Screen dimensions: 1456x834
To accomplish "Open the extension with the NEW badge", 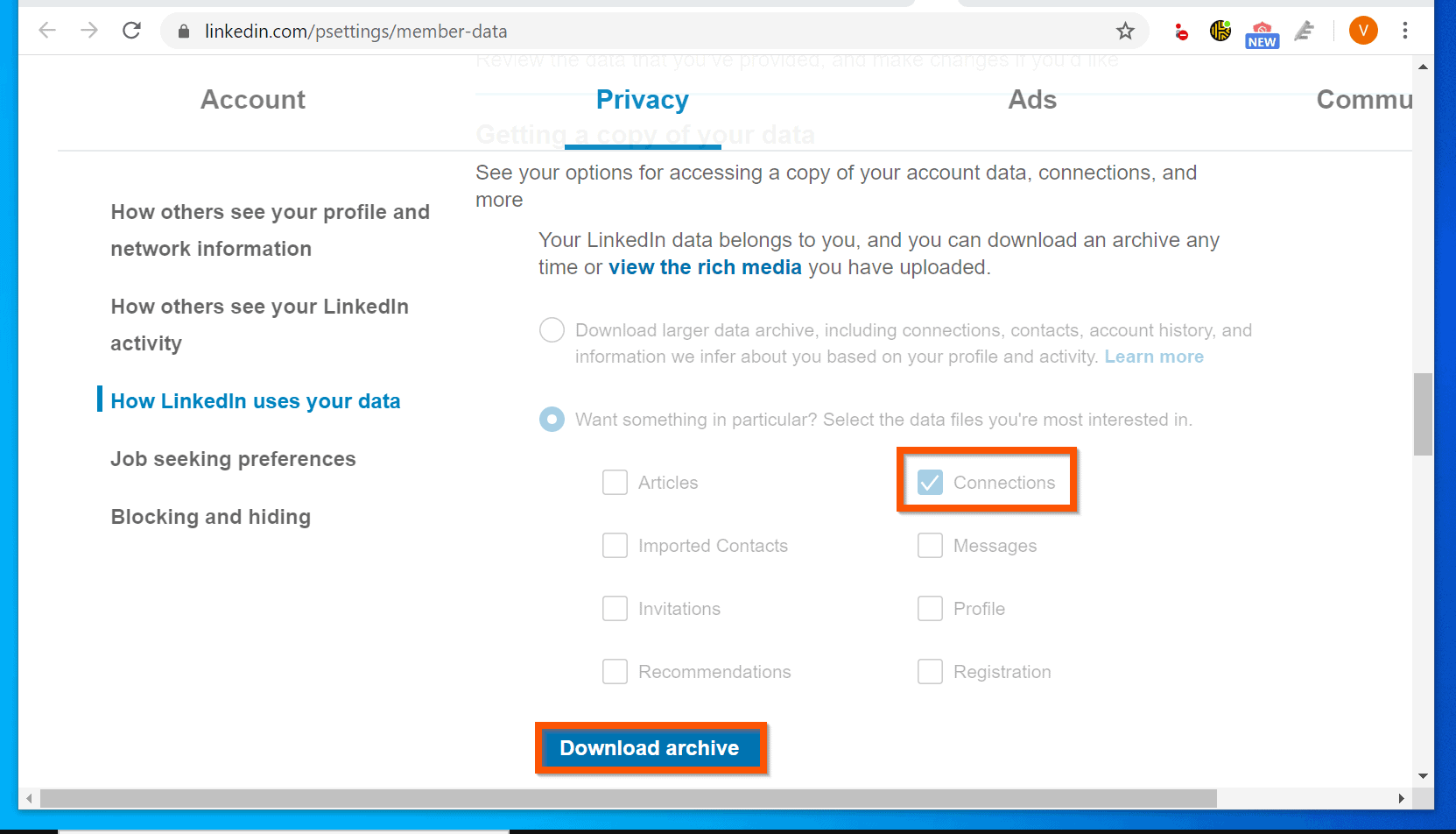I will [x=1261, y=31].
